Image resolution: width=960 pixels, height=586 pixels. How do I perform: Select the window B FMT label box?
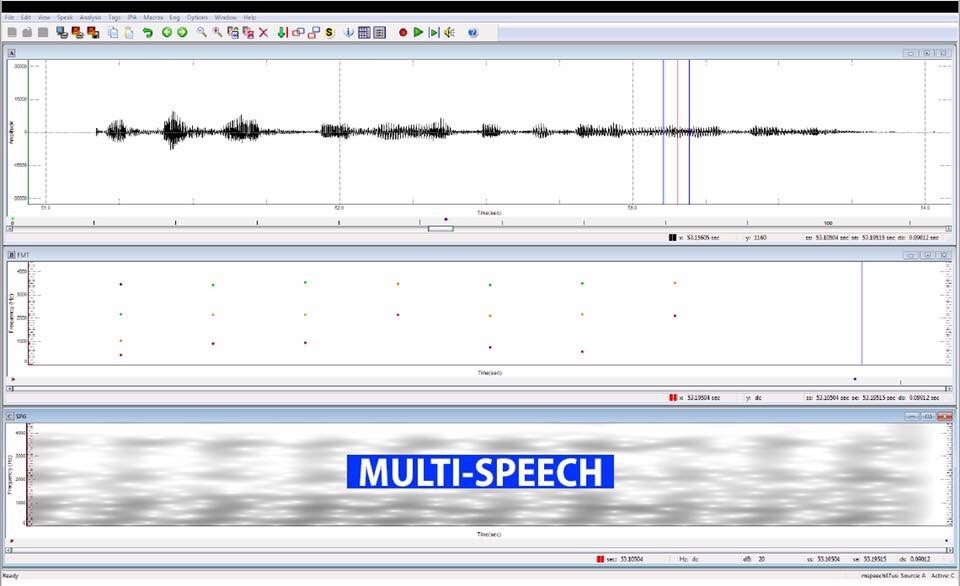click(11, 255)
